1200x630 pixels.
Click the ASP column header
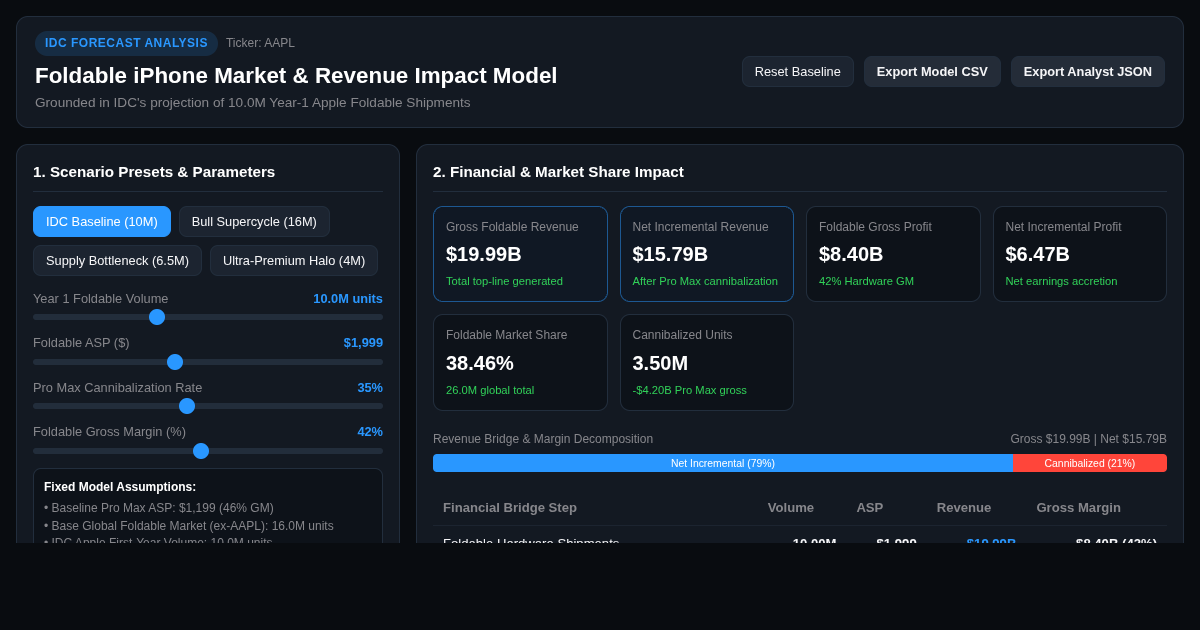[x=870, y=508]
